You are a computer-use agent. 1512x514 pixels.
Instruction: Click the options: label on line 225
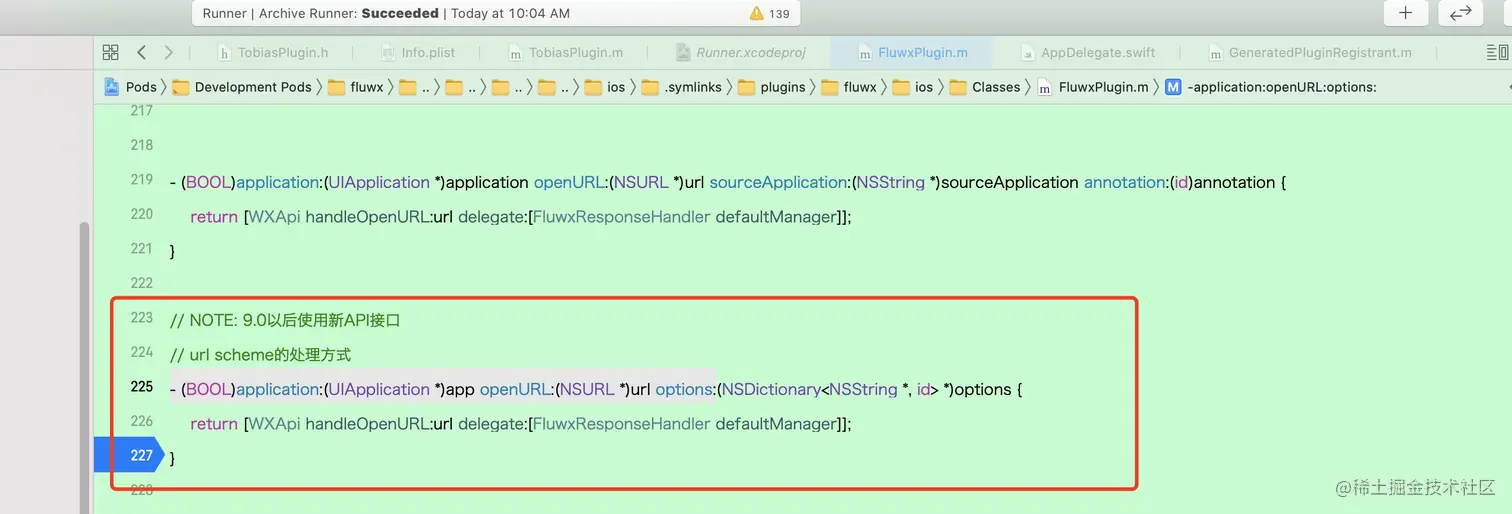[x=685, y=389]
